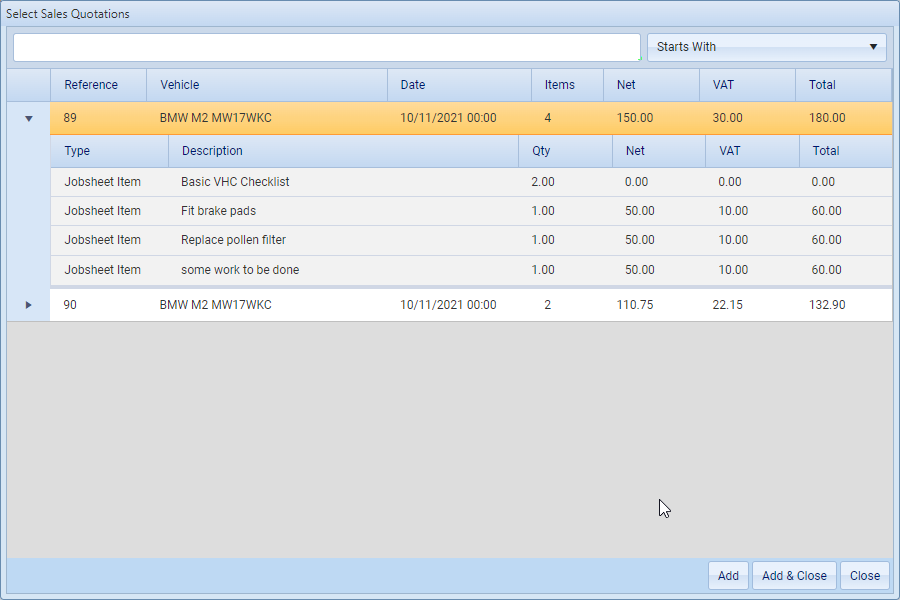The height and width of the screenshot is (600, 900).
Task: Expand quotation 90 row details
Action: tap(28, 305)
